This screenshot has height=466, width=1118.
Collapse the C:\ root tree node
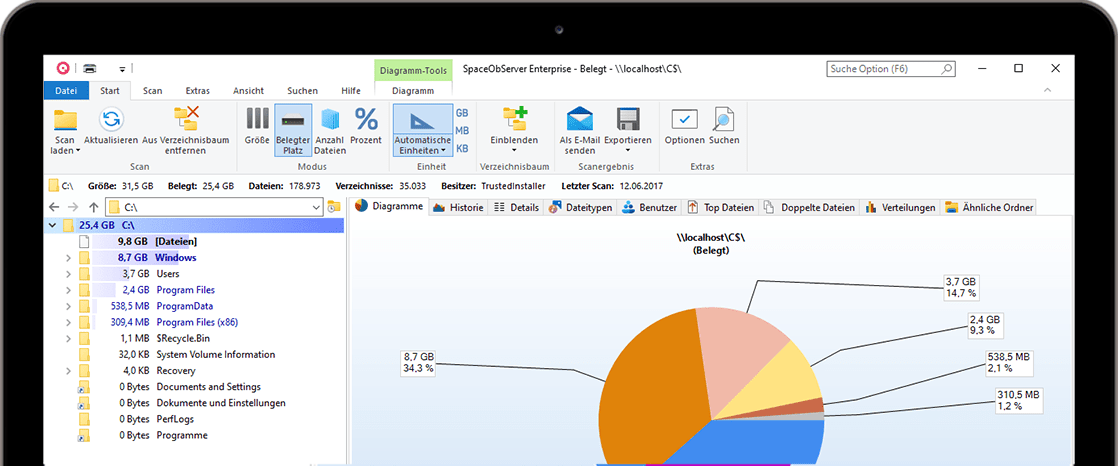51,226
